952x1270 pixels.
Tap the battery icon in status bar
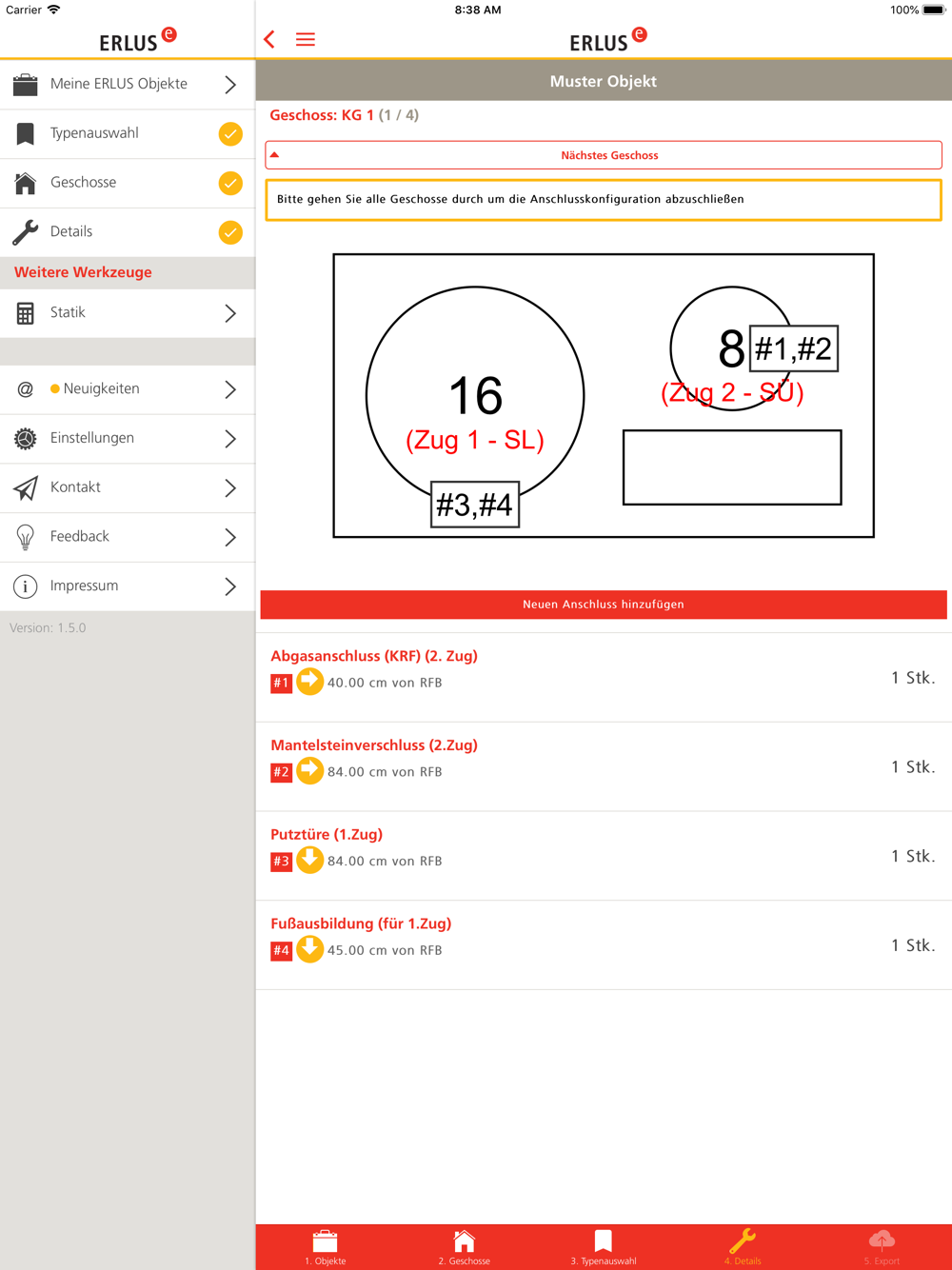pyautogui.click(x=933, y=10)
